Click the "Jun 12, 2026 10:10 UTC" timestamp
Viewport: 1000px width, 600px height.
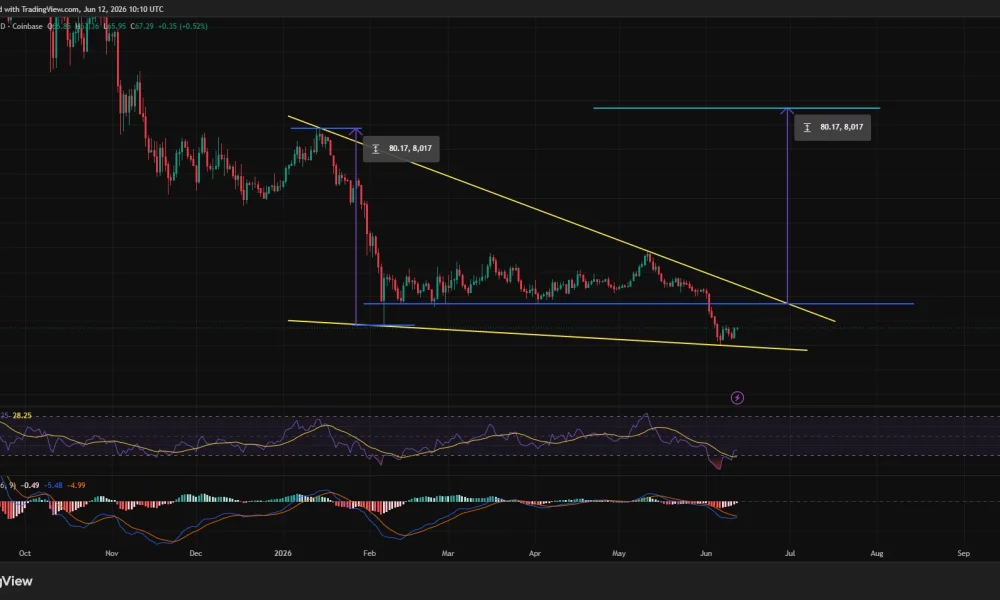(x=124, y=10)
